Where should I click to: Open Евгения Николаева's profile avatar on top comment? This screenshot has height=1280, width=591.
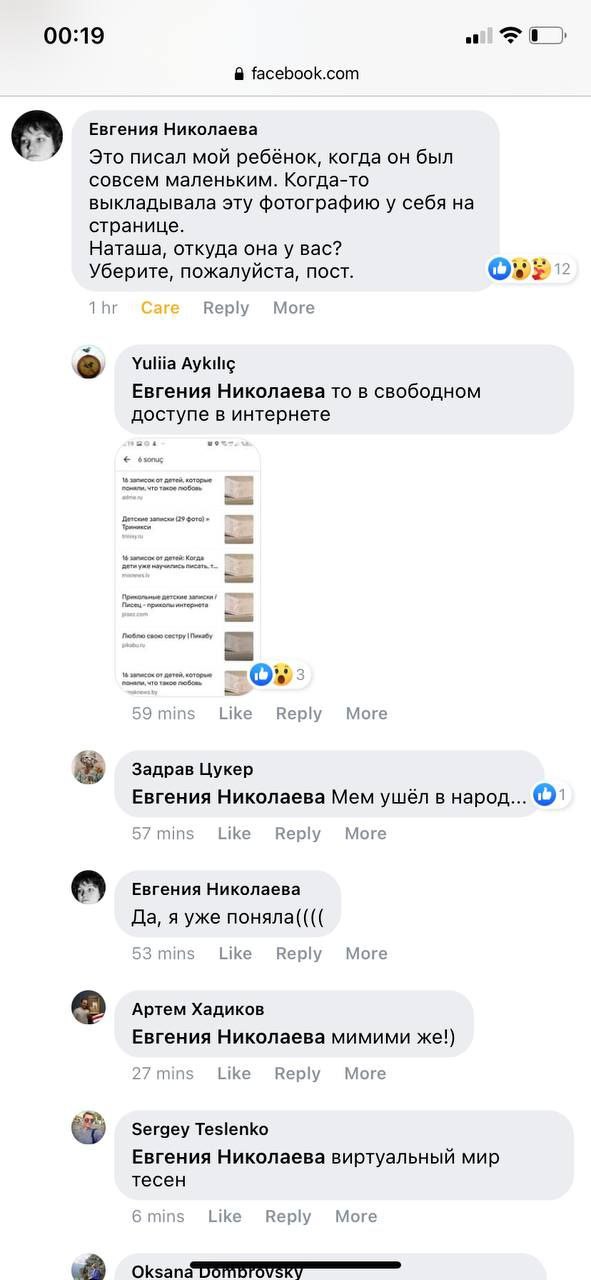37,136
